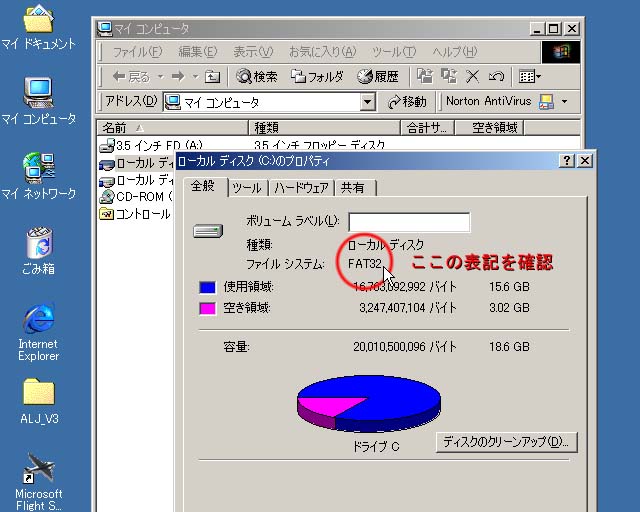Open the File (ファイル) menu
Image resolution: width=640 pixels, height=512 pixels.
click(137, 52)
